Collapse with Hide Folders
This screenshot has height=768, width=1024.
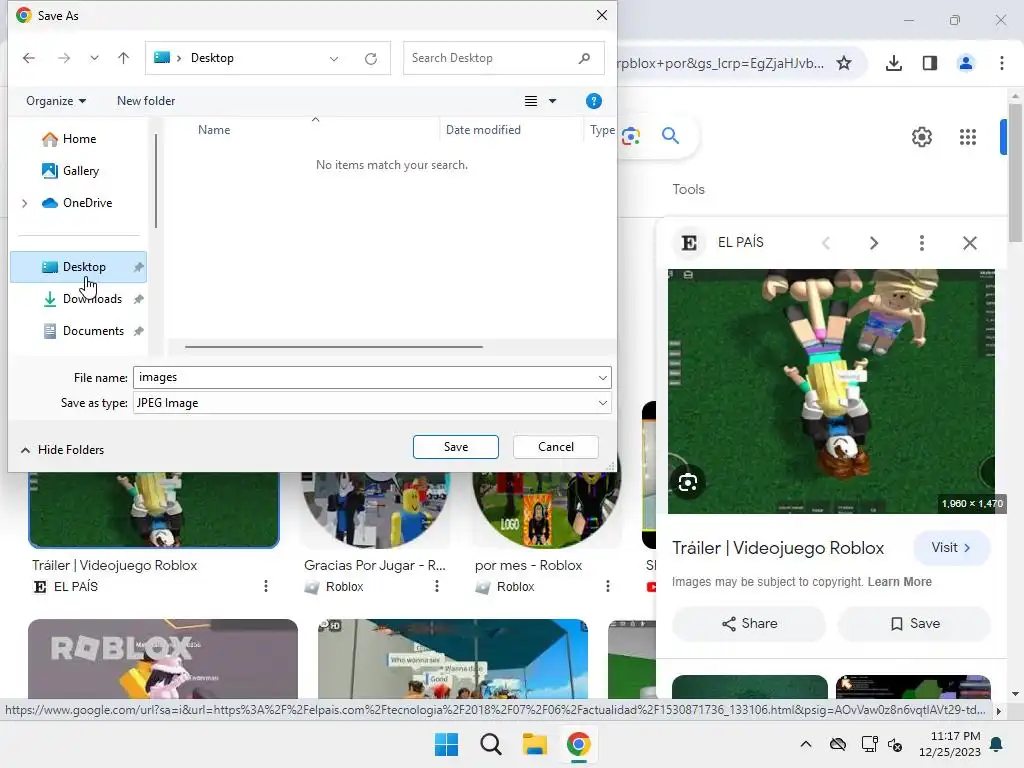pyautogui.click(x=63, y=450)
